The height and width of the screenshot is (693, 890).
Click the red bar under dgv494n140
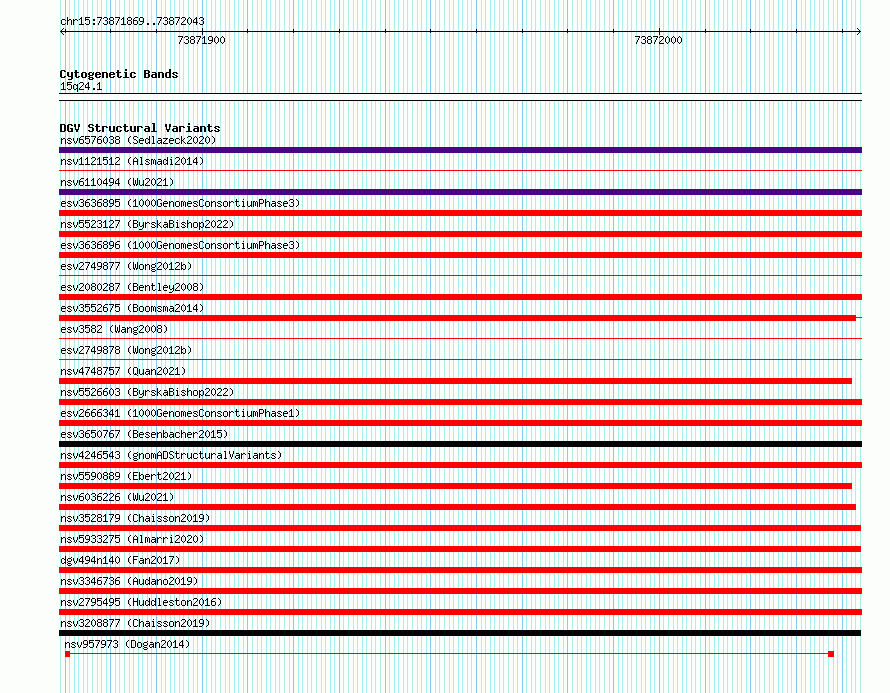[x=460, y=570]
